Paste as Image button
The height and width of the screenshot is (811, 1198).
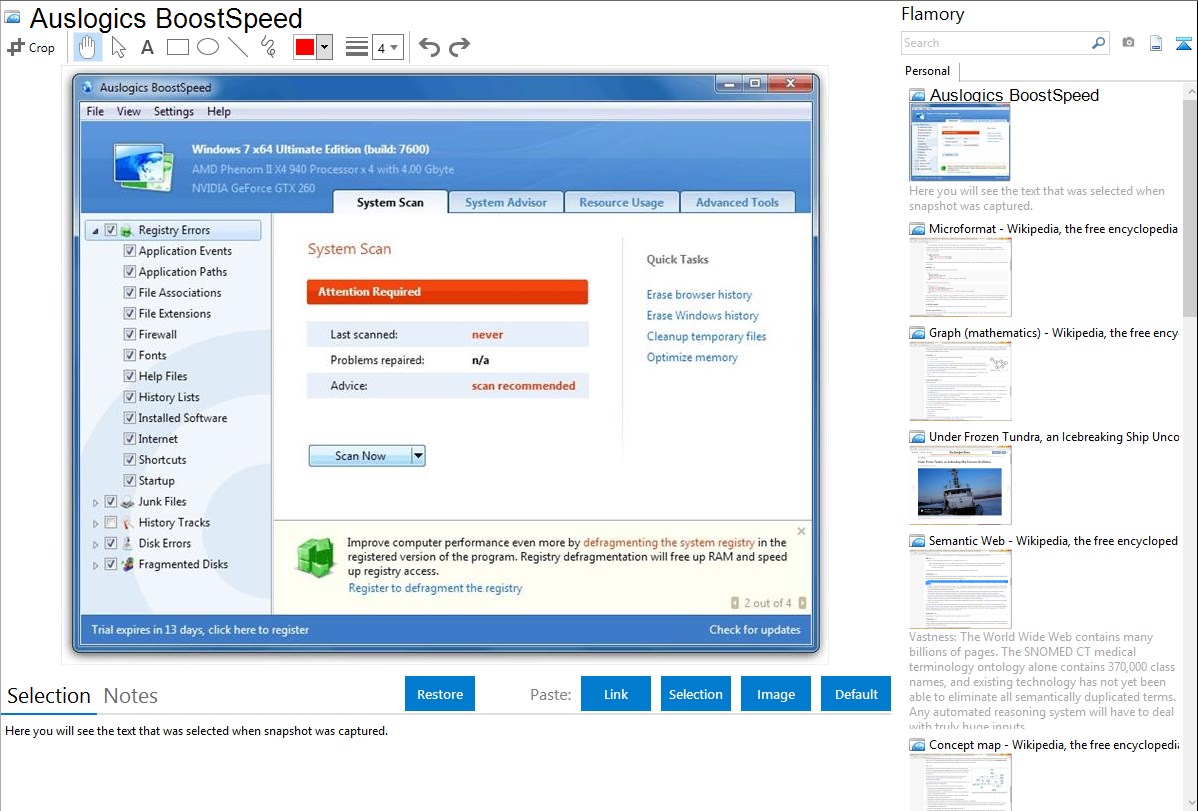(x=775, y=694)
